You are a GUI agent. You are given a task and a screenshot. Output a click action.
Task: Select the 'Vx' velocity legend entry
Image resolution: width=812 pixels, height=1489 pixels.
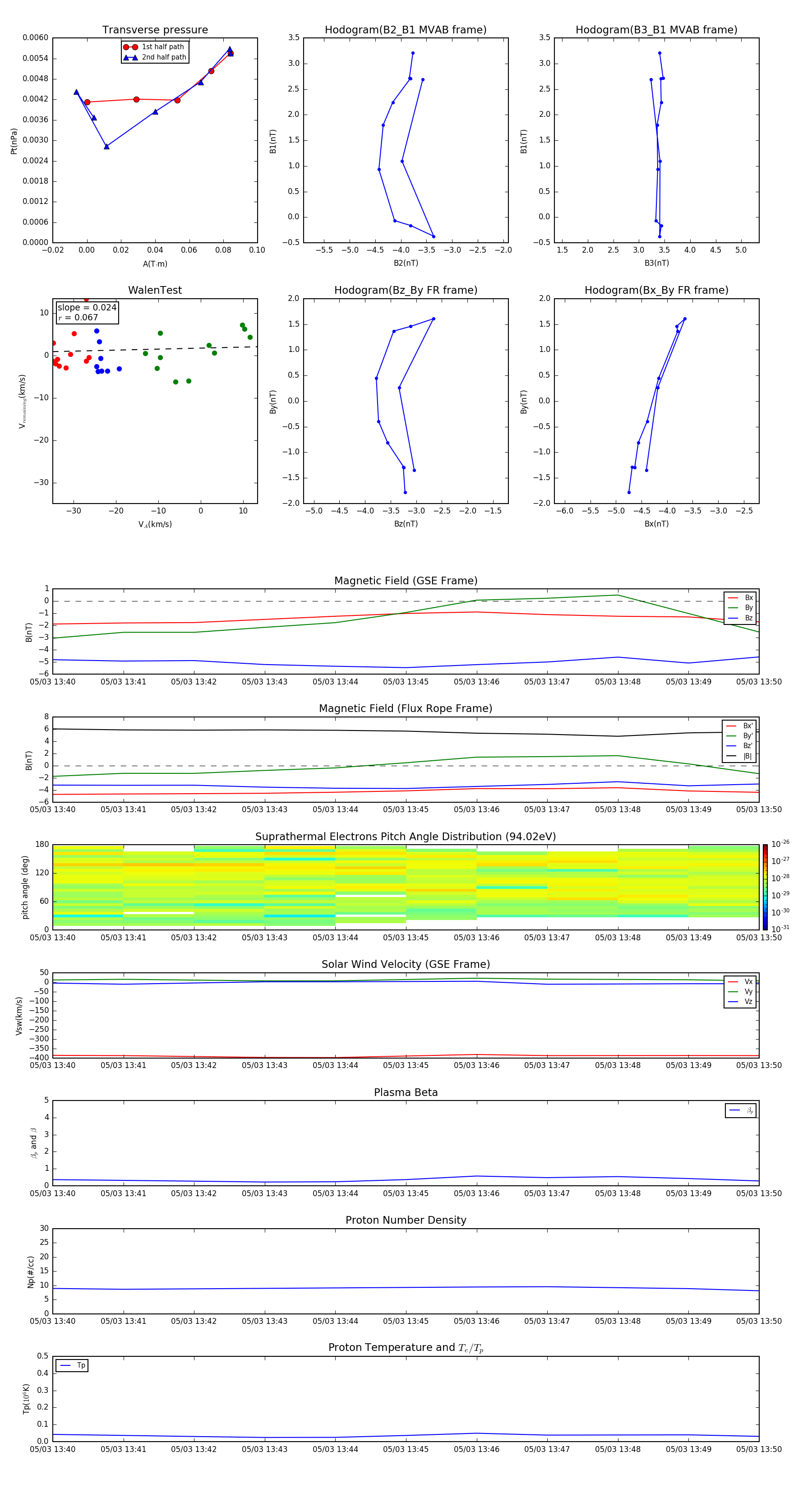click(x=740, y=981)
